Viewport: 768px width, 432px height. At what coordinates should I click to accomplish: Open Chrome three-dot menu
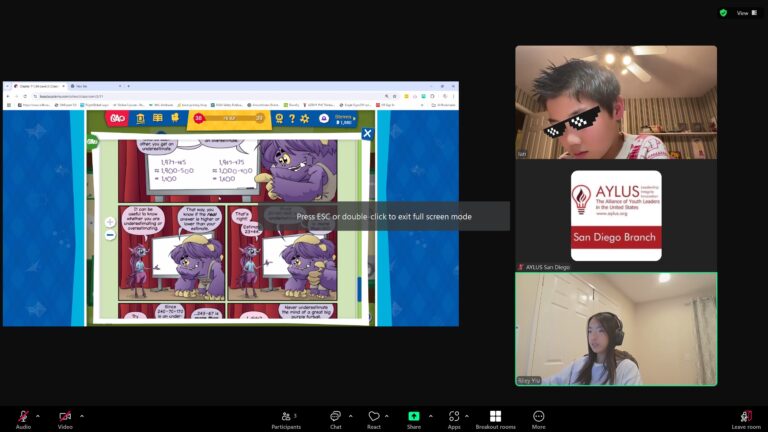tap(453, 96)
